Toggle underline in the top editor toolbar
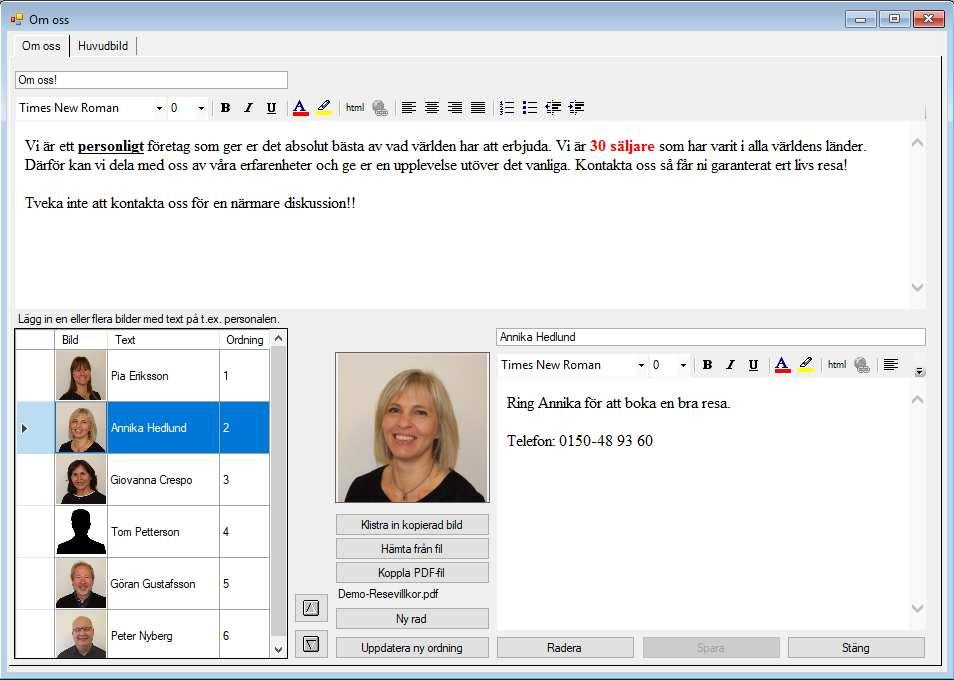 pos(271,108)
